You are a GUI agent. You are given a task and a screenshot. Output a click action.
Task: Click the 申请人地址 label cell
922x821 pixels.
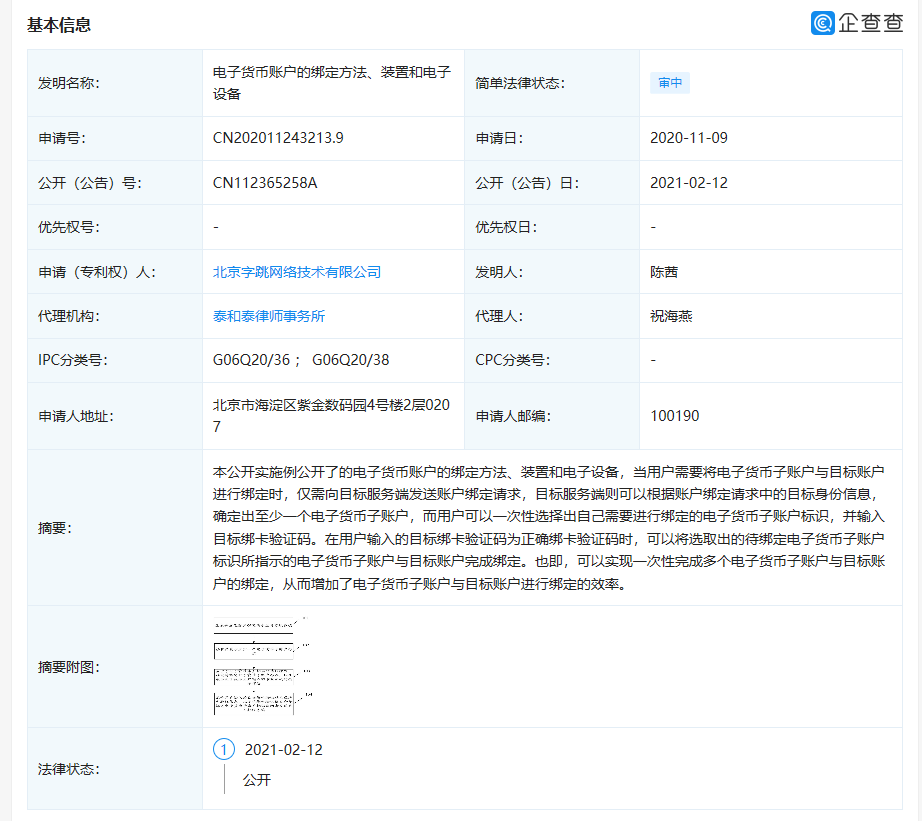[115, 416]
